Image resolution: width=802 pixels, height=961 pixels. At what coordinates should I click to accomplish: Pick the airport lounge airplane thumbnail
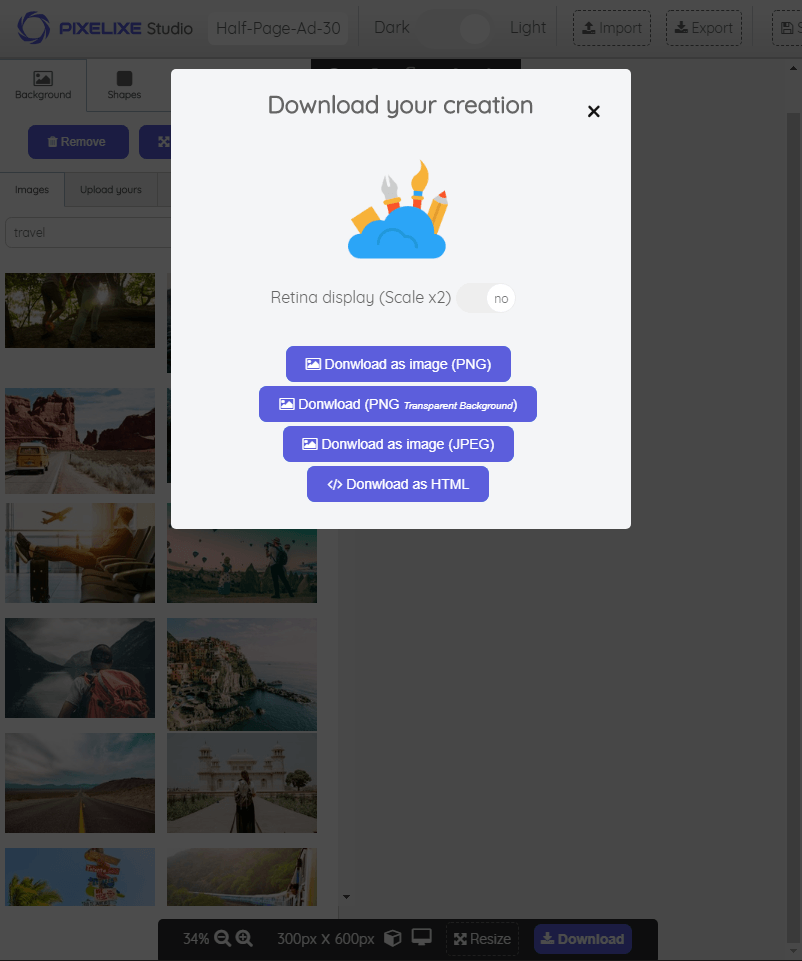pos(80,553)
